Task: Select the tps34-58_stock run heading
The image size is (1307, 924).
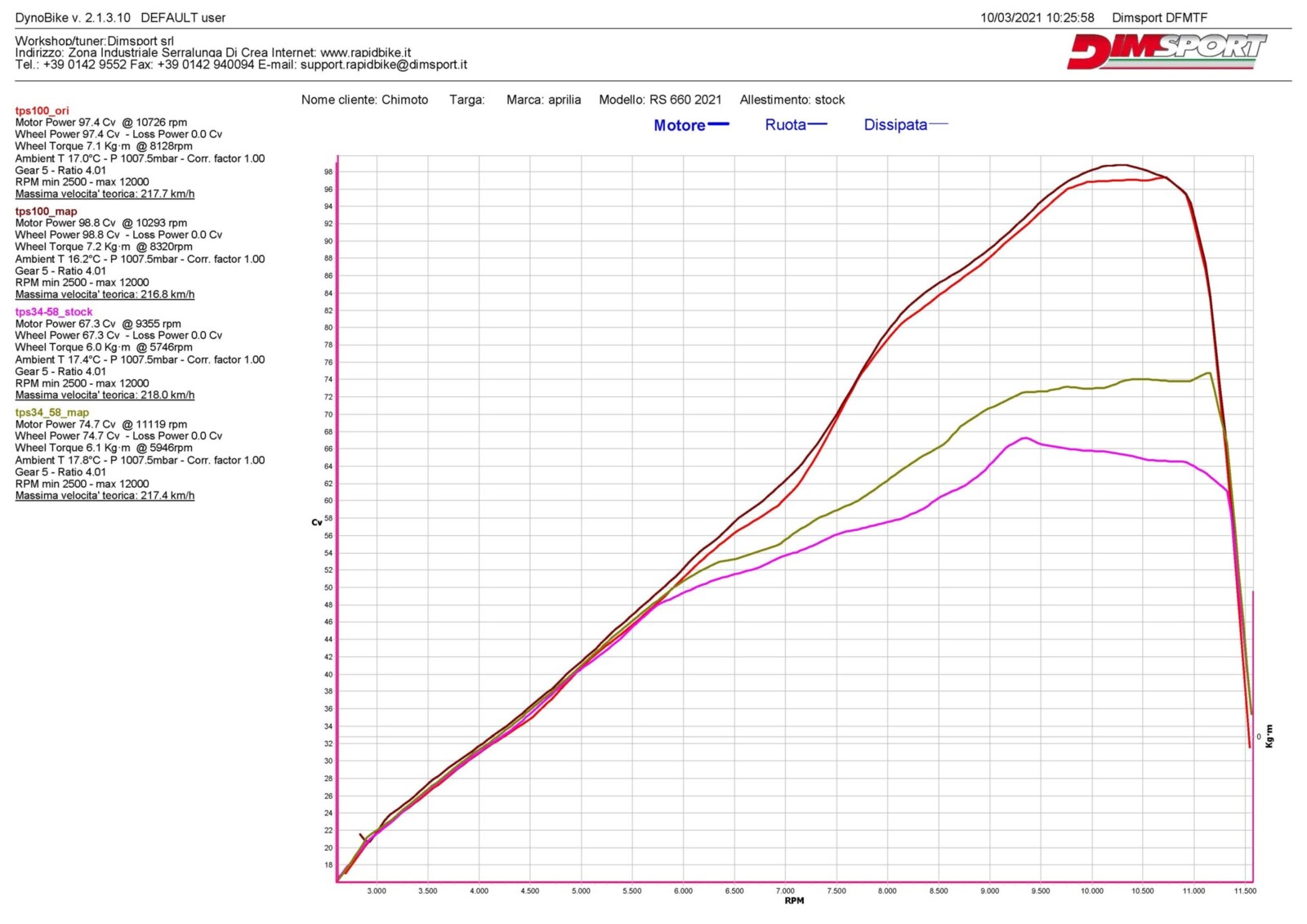Action: pos(53,311)
